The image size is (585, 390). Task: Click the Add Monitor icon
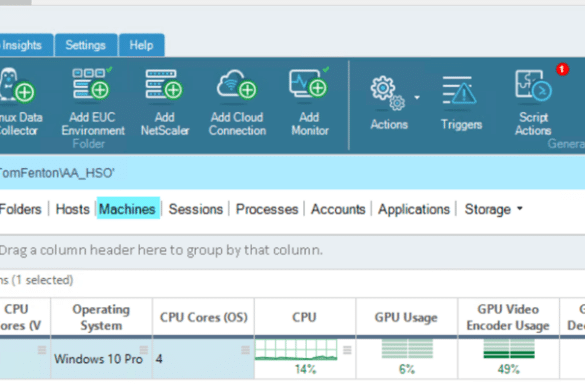(309, 83)
